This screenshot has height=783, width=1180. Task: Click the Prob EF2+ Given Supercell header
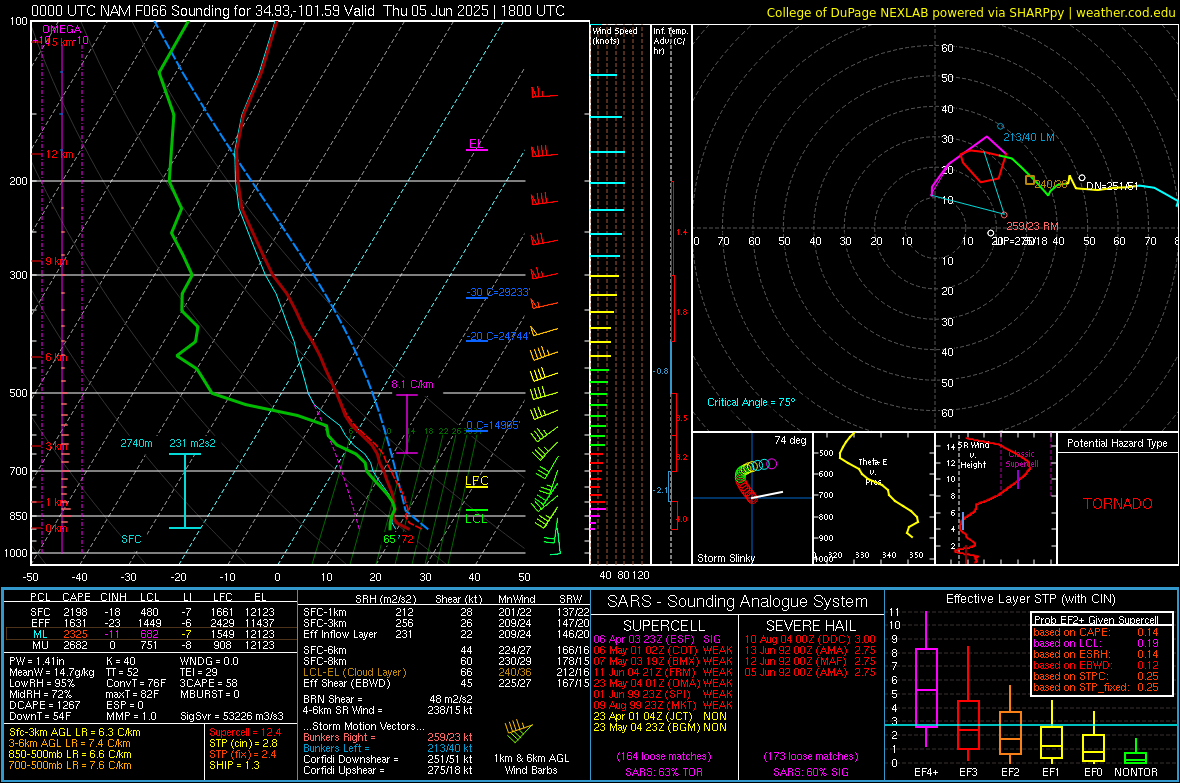point(1096,620)
